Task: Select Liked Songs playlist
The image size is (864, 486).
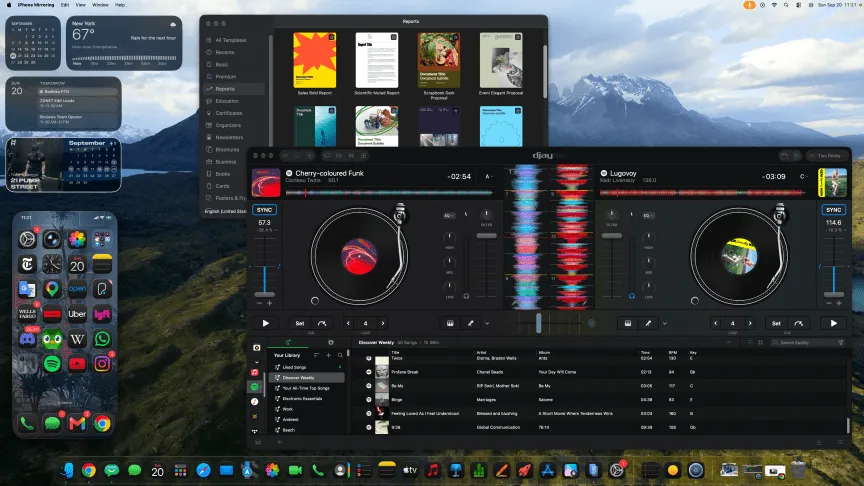Action: (x=307, y=367)
